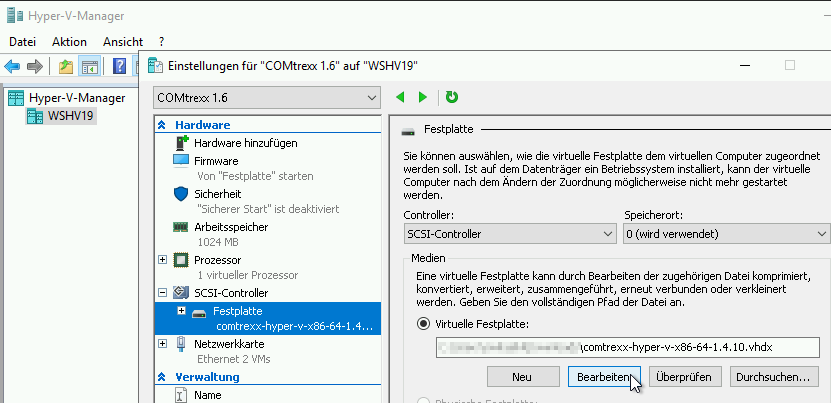Expand the Prozessor tree node
Image resolution: width=831 pixels, height=403 pixels.
pyautogui.click(x=163, y=260)
